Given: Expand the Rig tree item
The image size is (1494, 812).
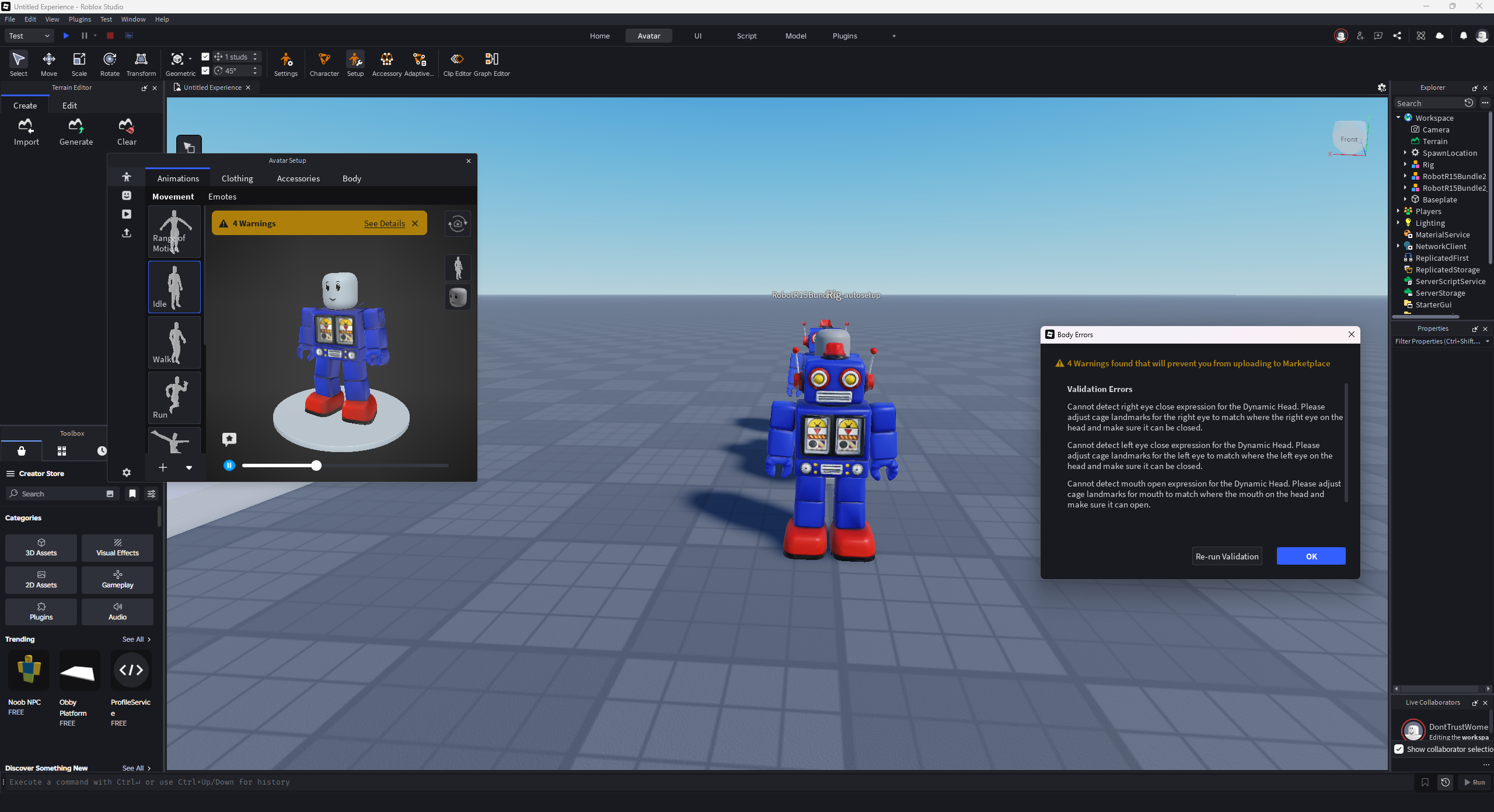Looking at the screenshot, I should click(x=1405, y=164).
